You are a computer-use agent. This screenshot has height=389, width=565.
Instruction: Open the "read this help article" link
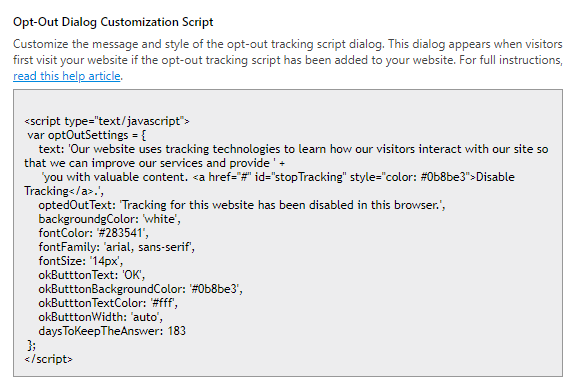pos(67,76)
